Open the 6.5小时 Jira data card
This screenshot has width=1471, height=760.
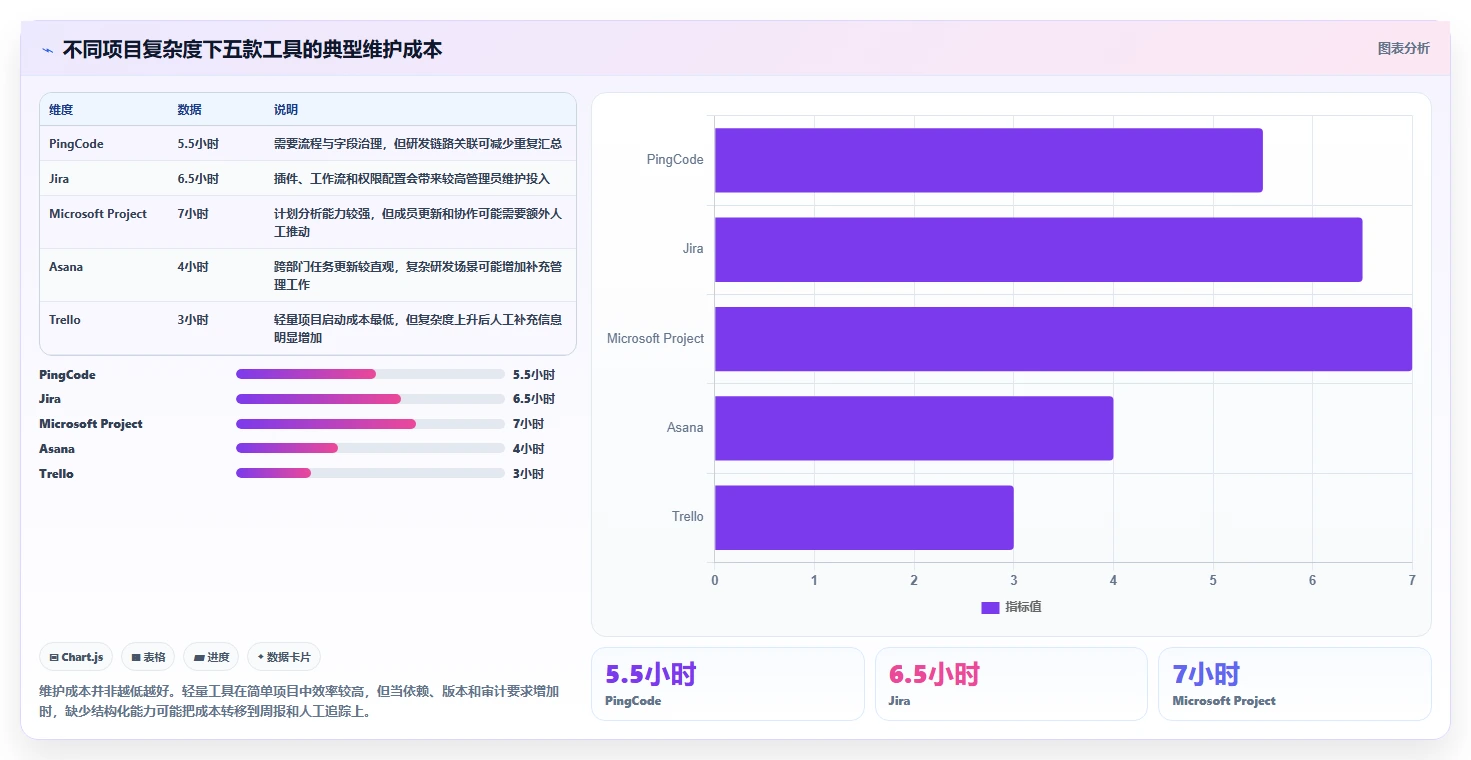(1011, 684)
